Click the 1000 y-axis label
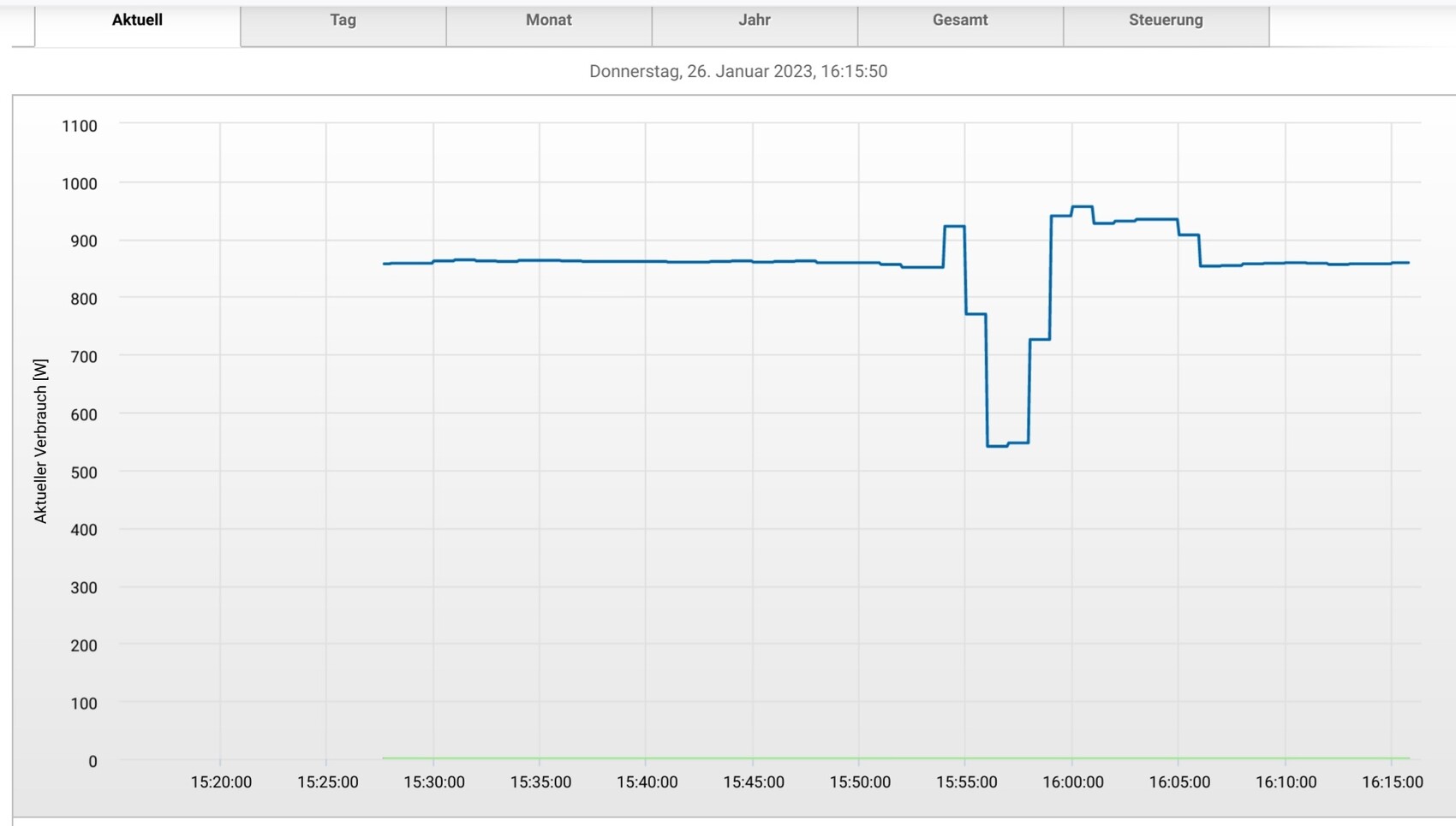 80,184
